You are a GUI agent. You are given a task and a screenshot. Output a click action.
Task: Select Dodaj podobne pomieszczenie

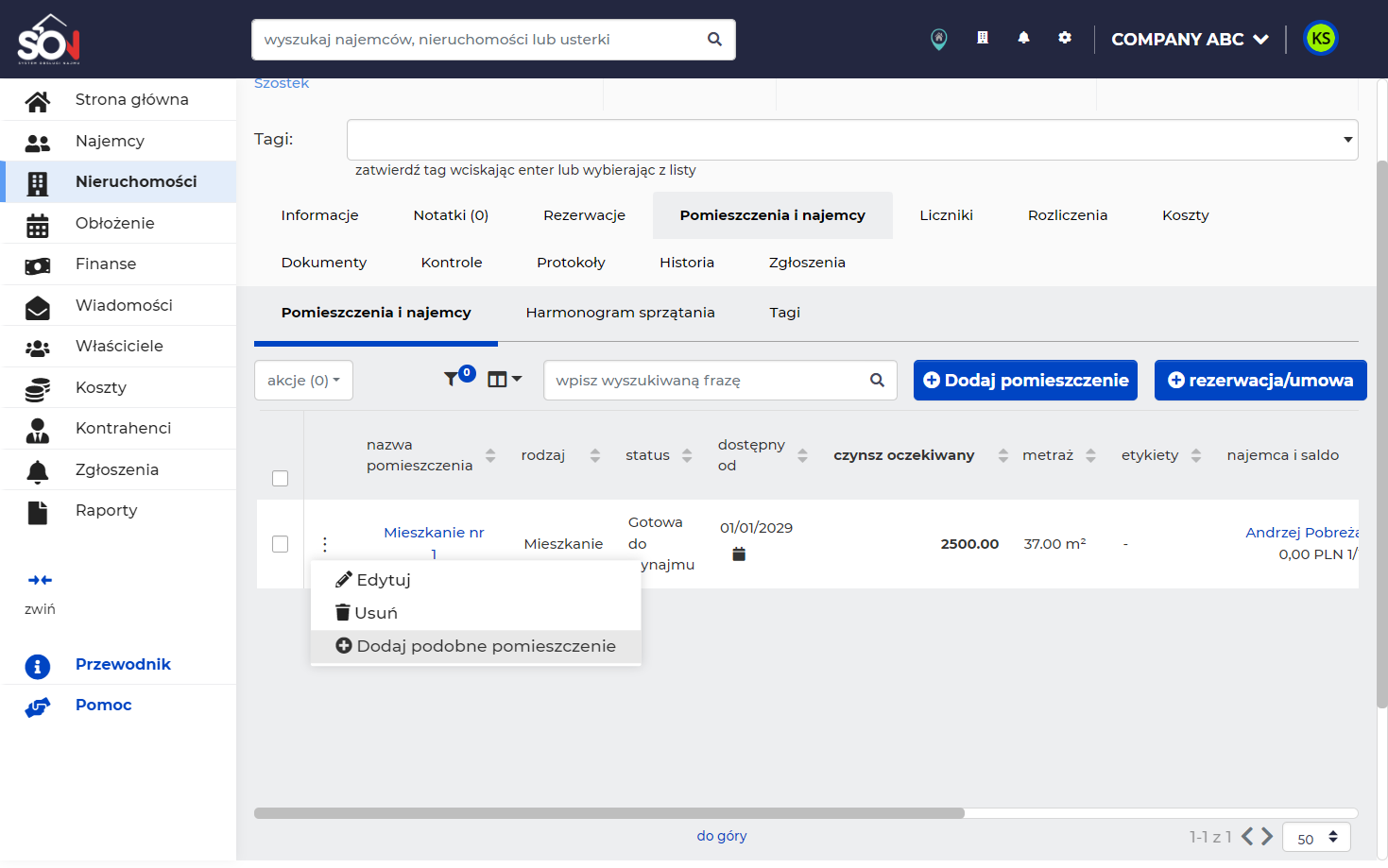coord(475,646)
